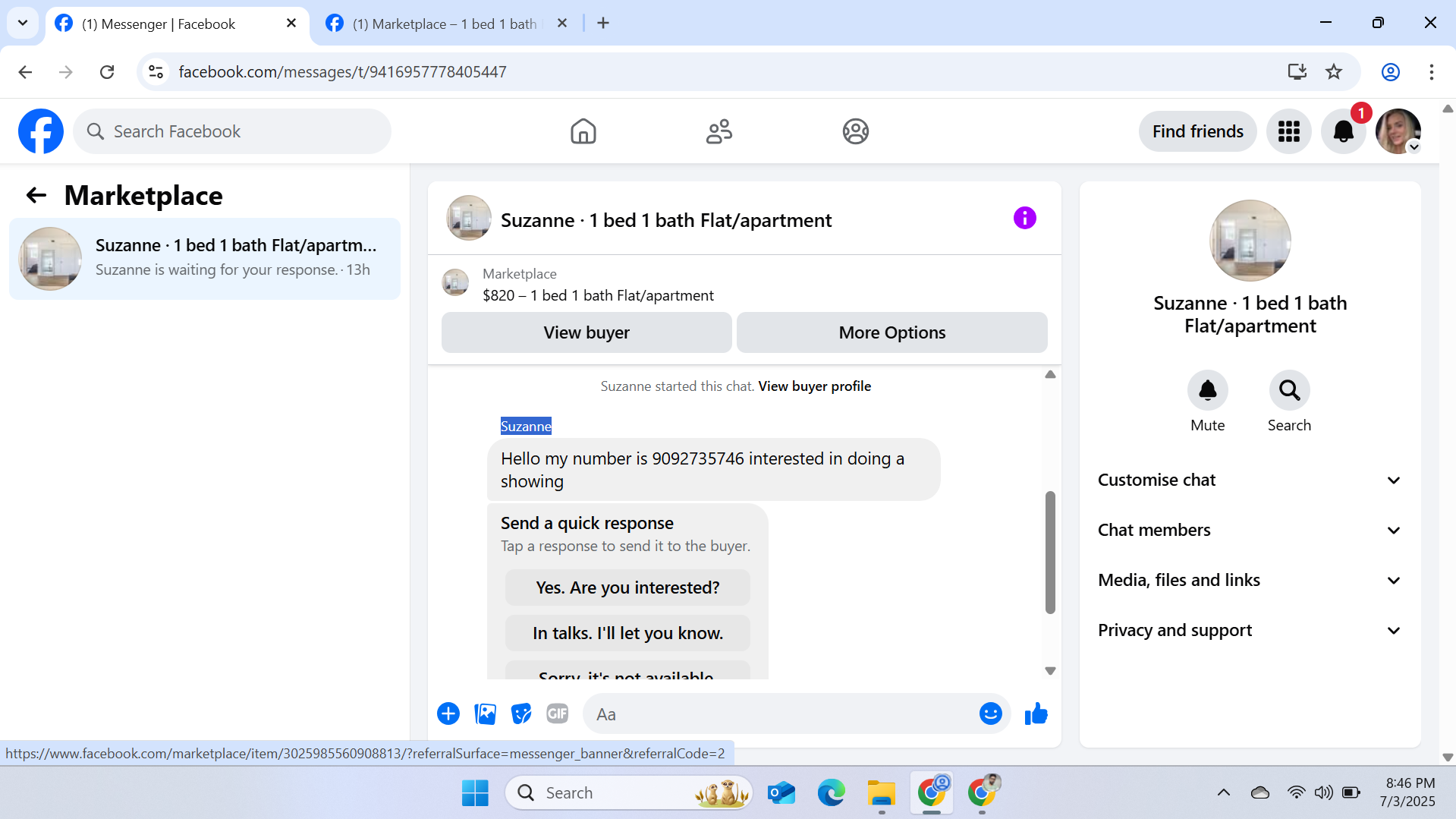Click the Windows taskbar Search box

(x=628, y=792)
